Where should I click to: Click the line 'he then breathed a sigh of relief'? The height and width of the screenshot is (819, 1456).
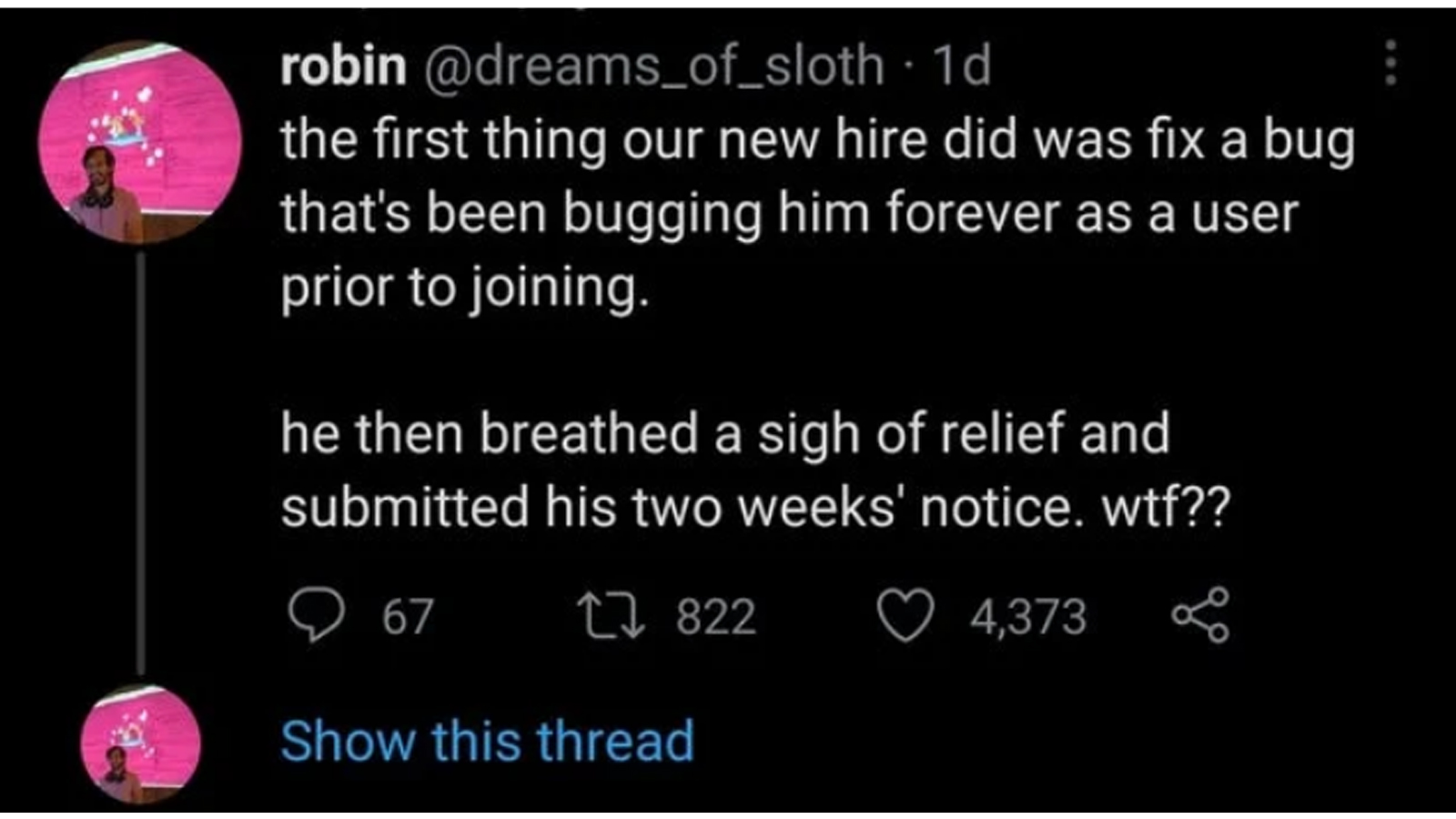pos(724,433)
